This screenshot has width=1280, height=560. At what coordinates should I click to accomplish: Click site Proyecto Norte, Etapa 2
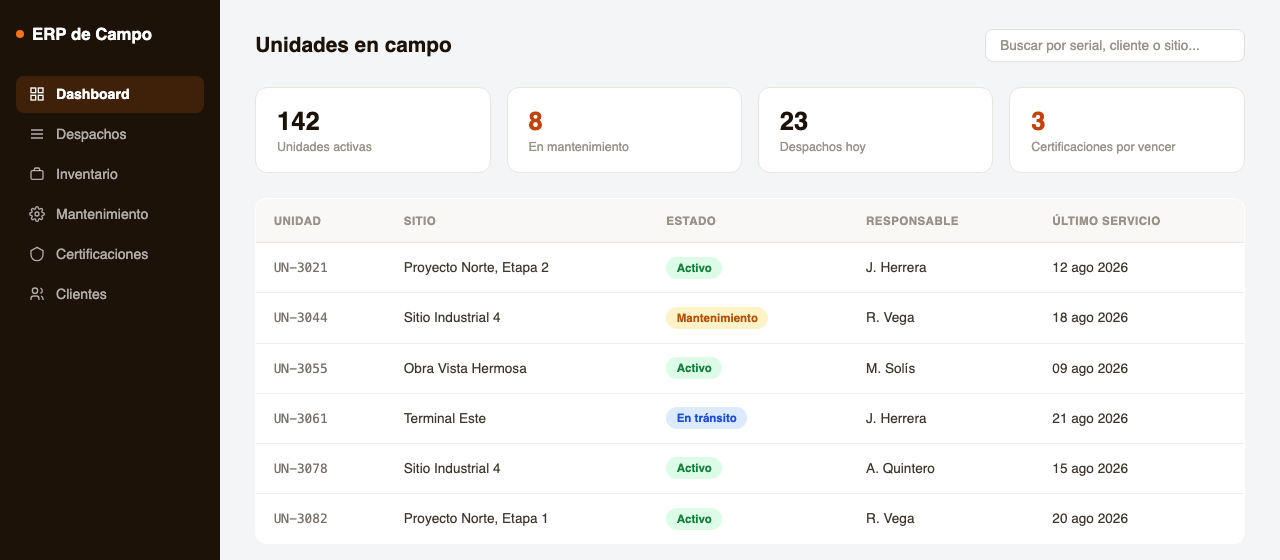[476, 268]
